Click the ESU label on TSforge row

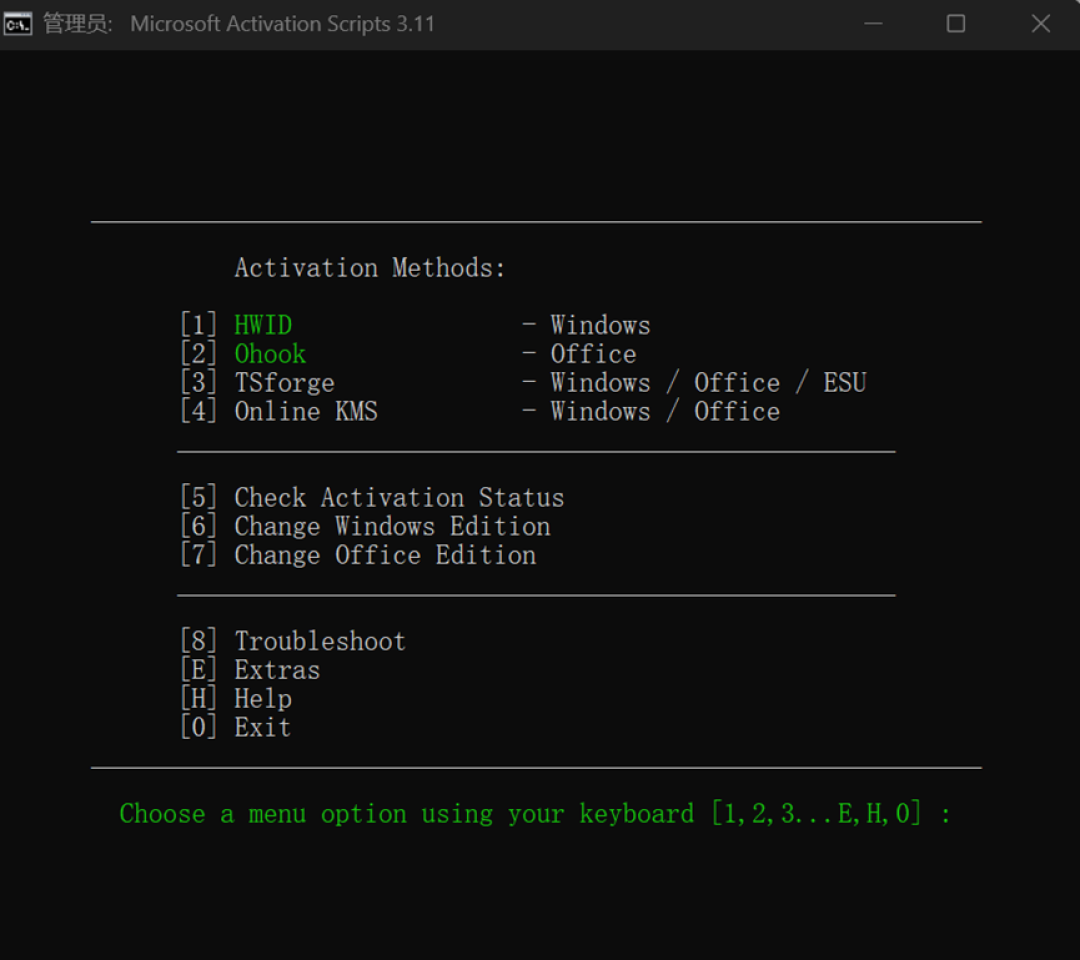[844, 383]
